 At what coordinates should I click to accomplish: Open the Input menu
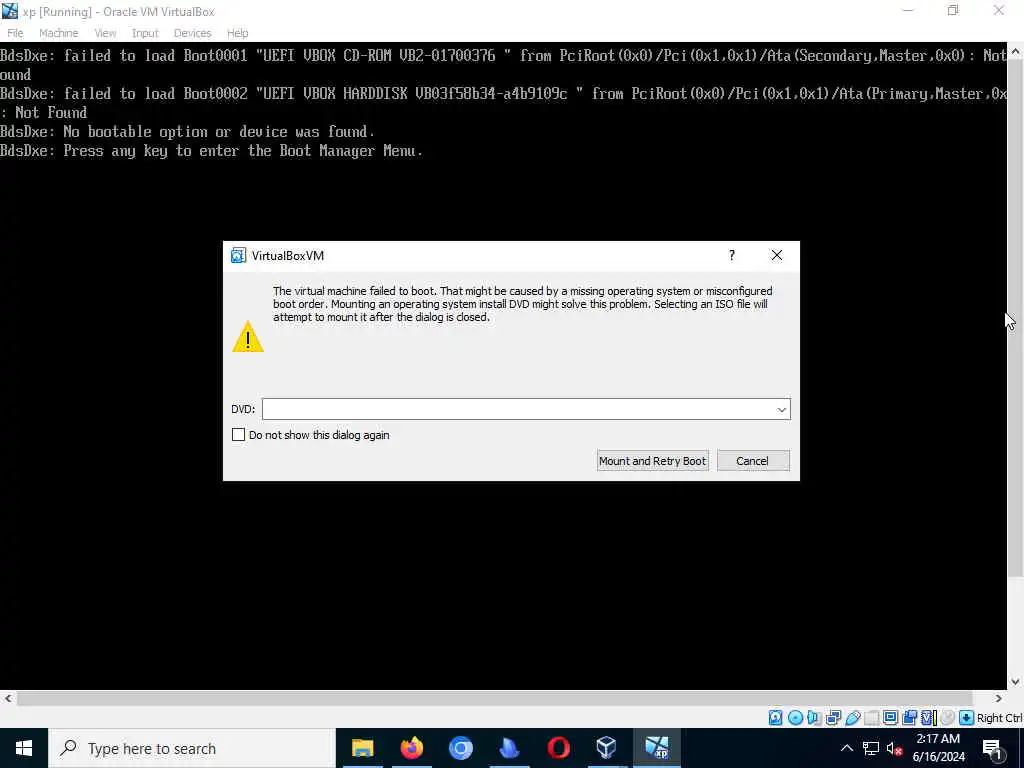(145, 33)
